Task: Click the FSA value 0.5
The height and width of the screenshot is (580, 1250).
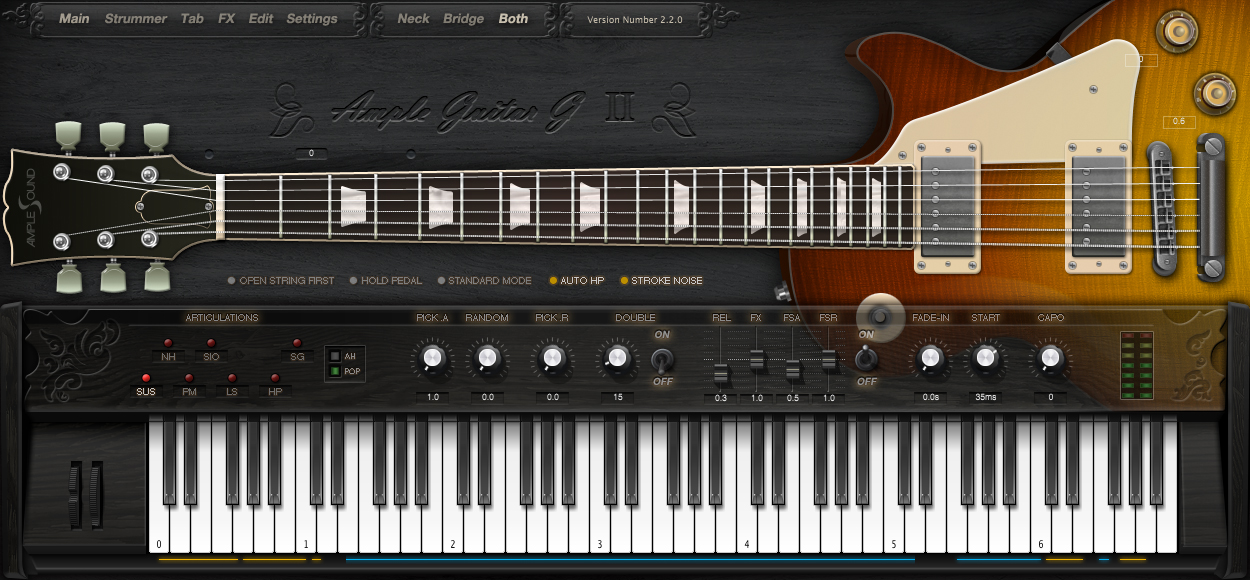Action: tap(792, 398)
